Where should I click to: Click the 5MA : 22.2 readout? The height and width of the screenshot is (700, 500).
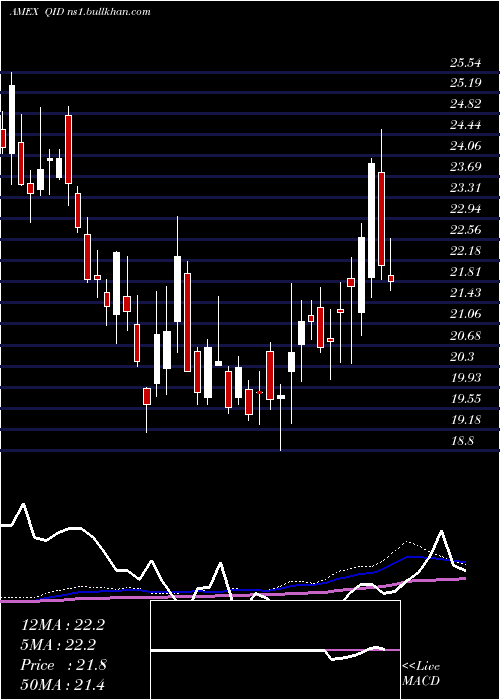pos(58,645)
